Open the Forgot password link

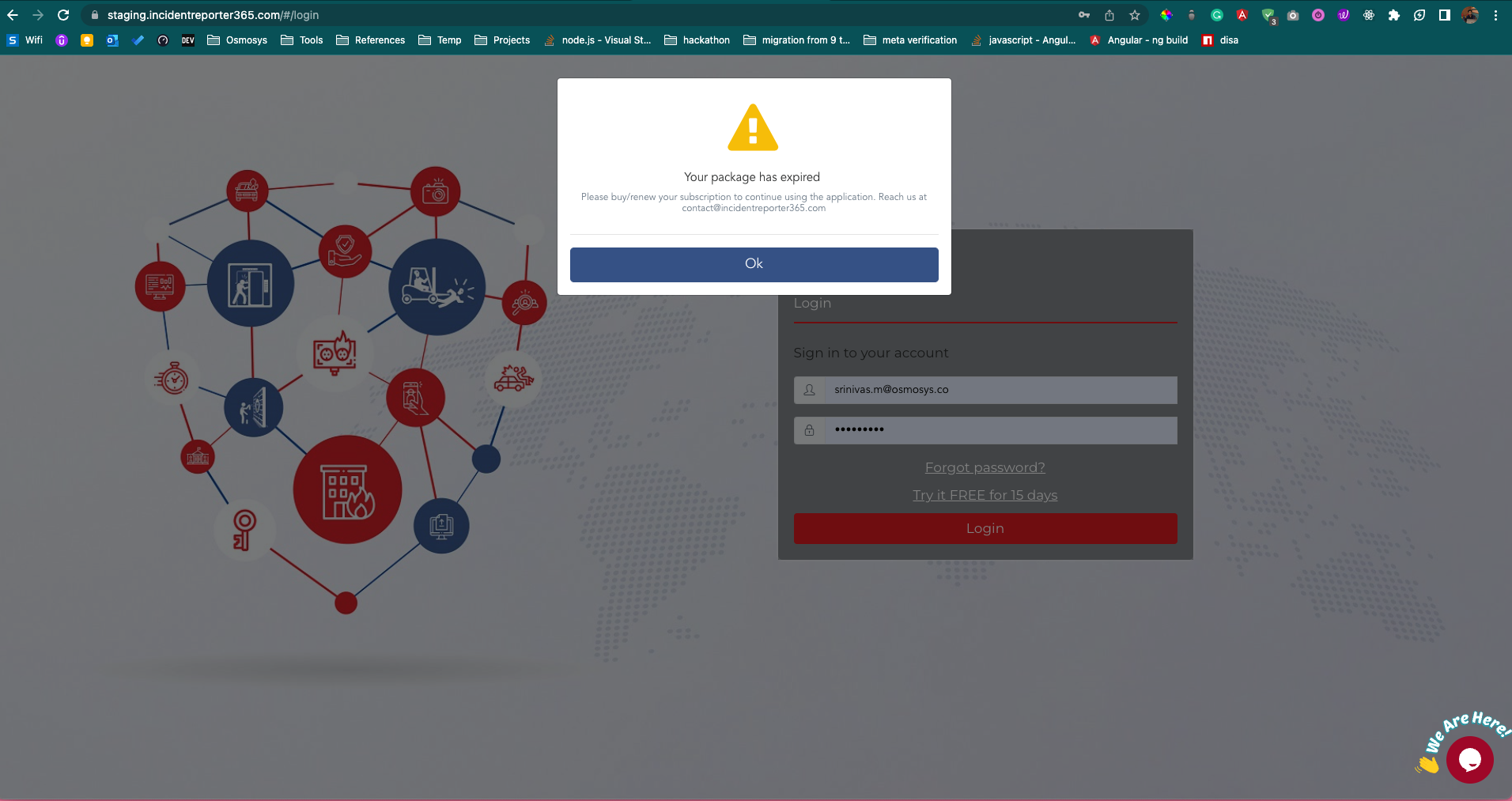pyautogui.click(x=985, y=467)
